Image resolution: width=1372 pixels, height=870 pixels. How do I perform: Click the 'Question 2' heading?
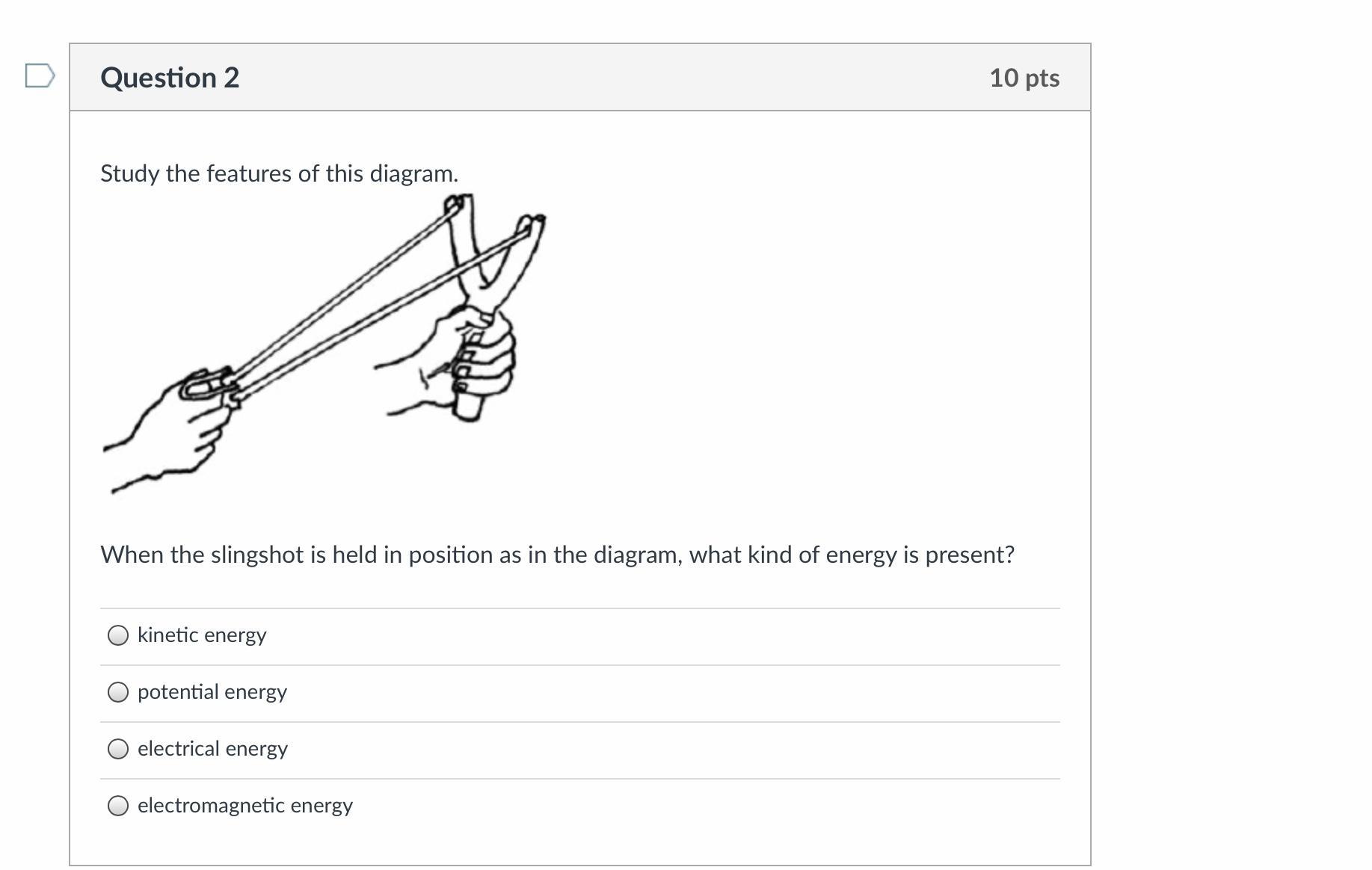coord(170,78)
